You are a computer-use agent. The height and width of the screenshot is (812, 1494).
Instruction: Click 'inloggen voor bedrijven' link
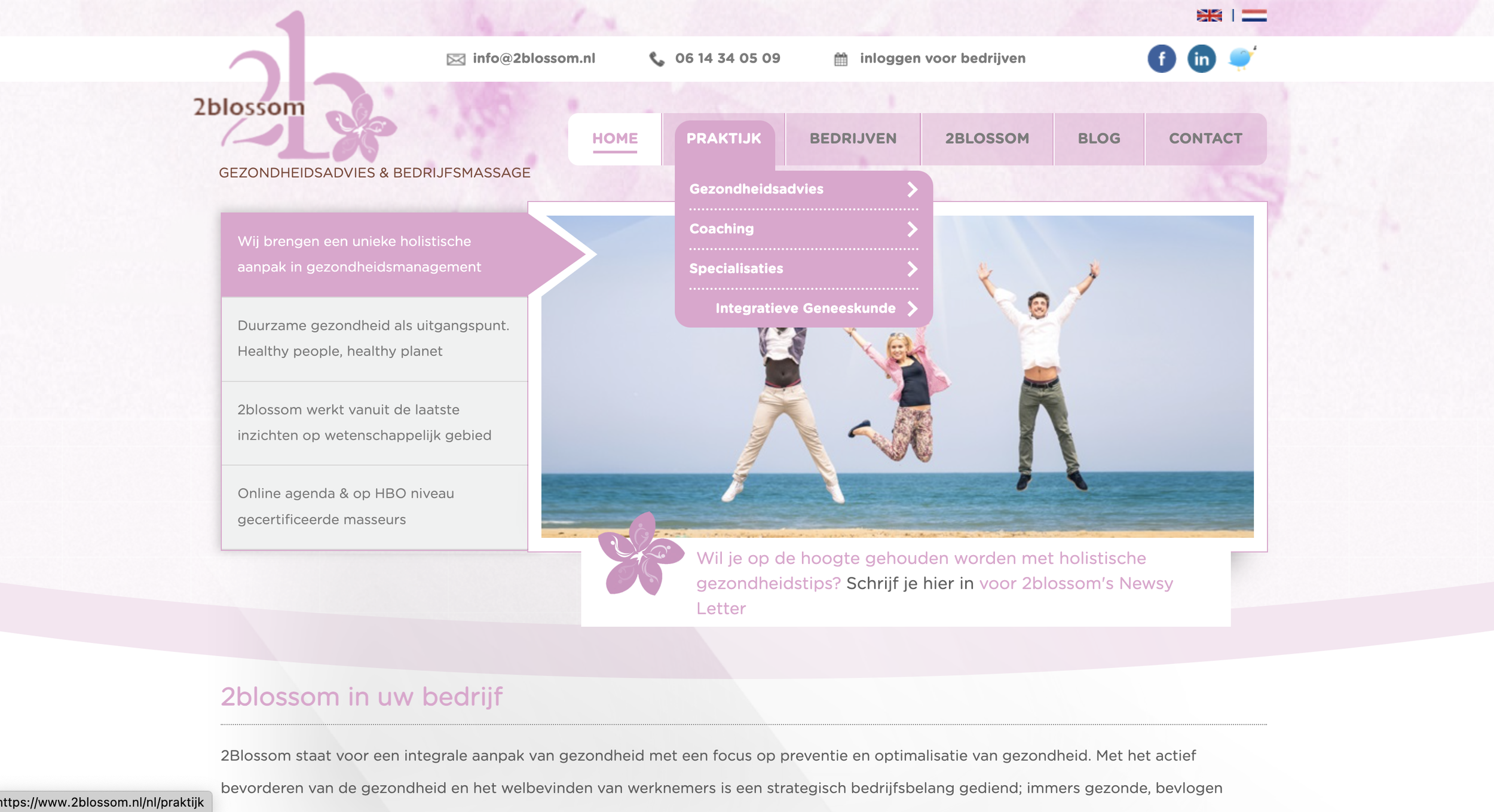click(x=942, y=59)
